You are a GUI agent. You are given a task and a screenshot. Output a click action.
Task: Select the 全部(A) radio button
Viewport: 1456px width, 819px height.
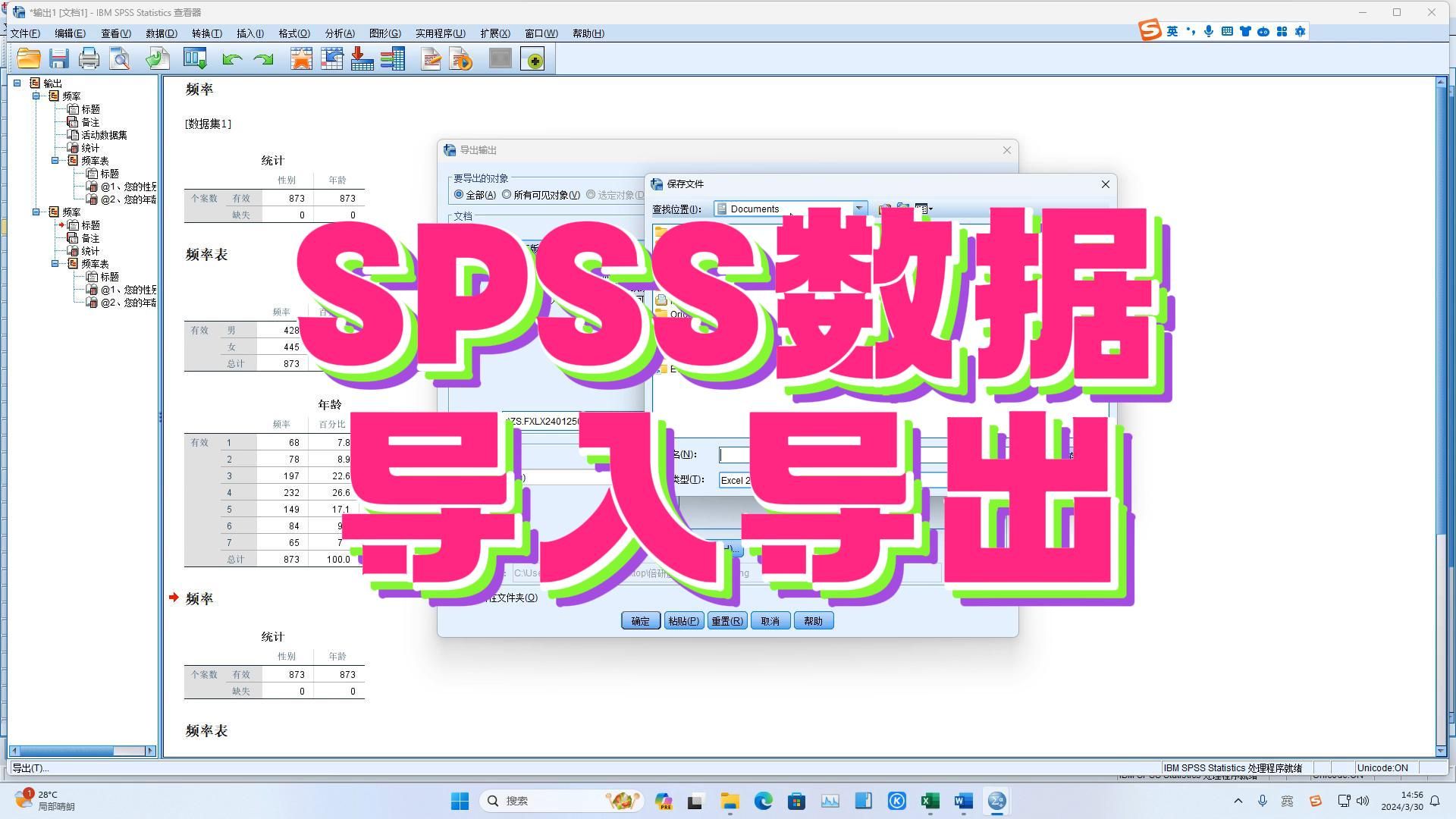459,195
